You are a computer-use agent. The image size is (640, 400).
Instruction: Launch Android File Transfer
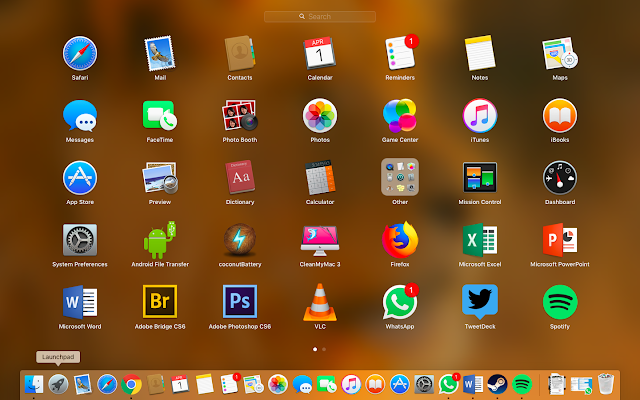tap(160, 240)
